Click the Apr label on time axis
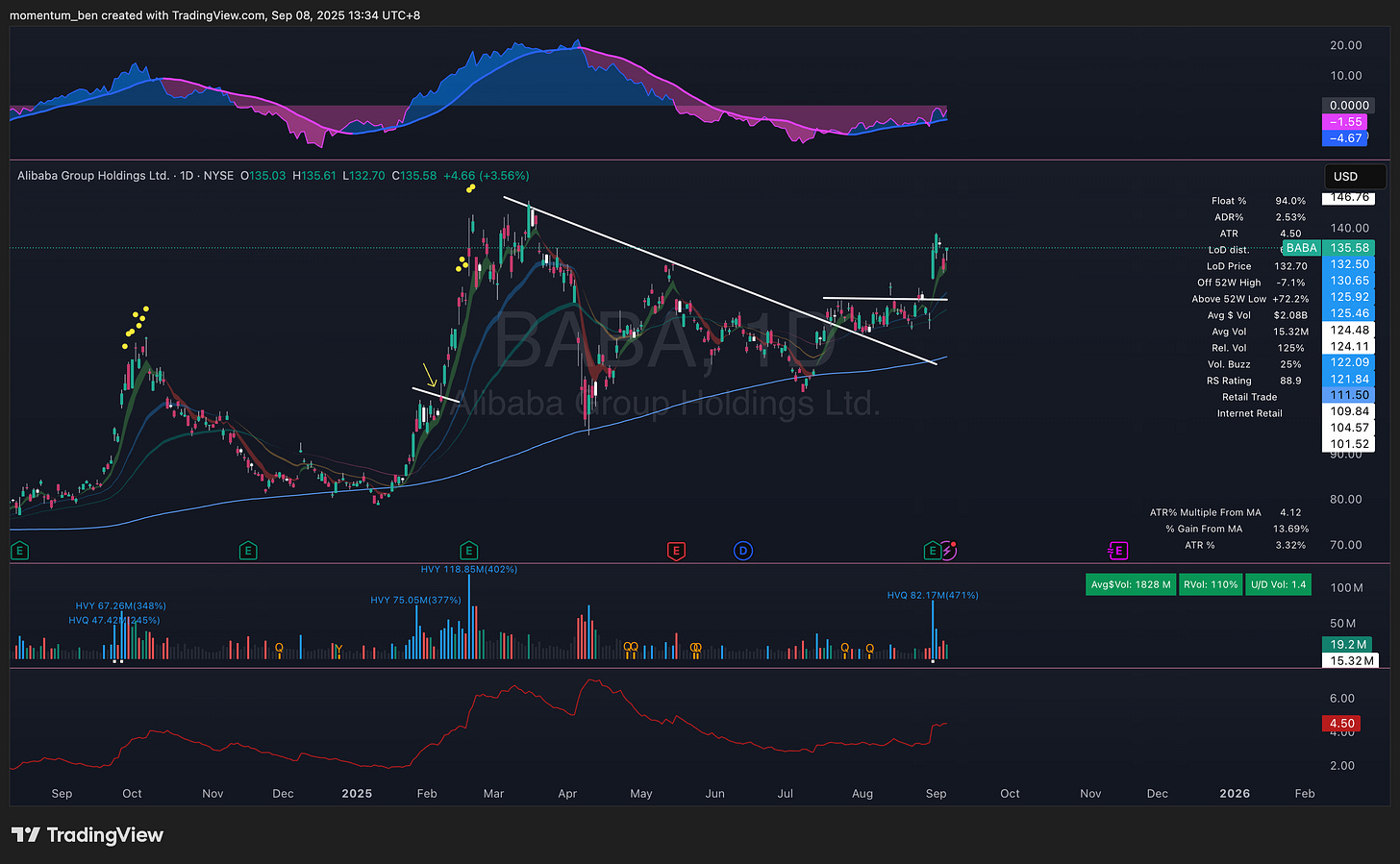The width and height of the screenshot is (1400, 864). [x=567, y=793]
